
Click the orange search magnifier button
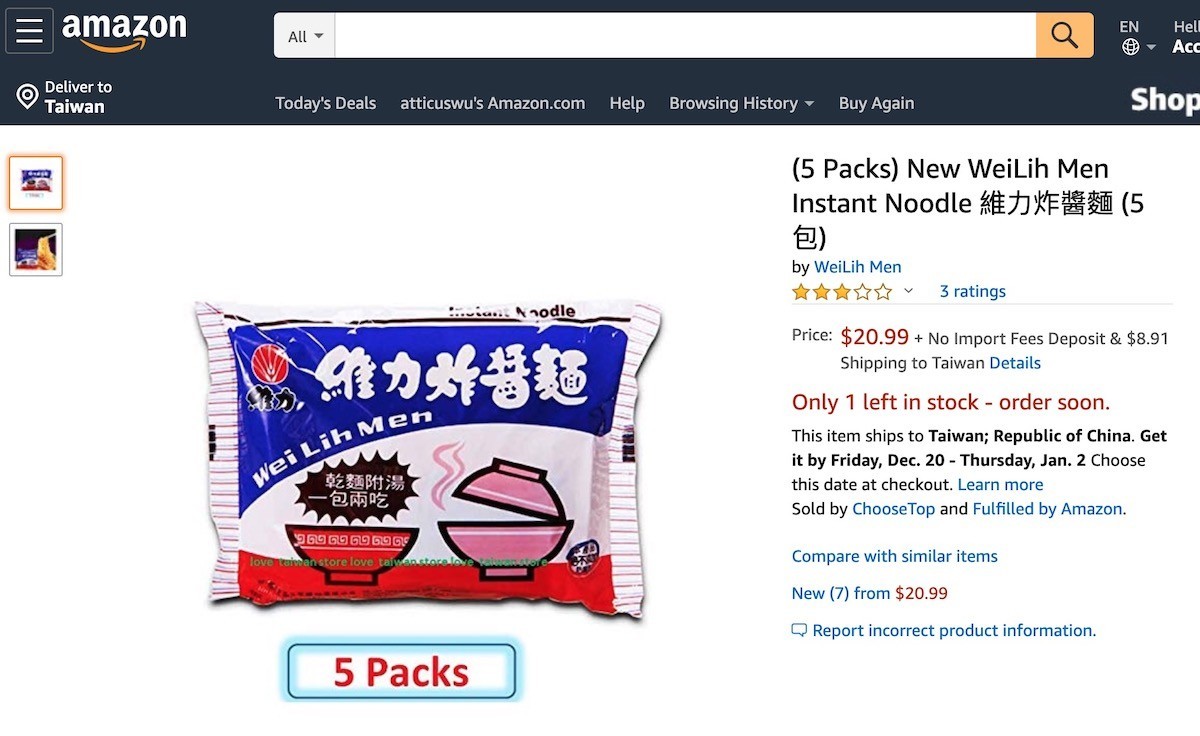point(1064,36)
